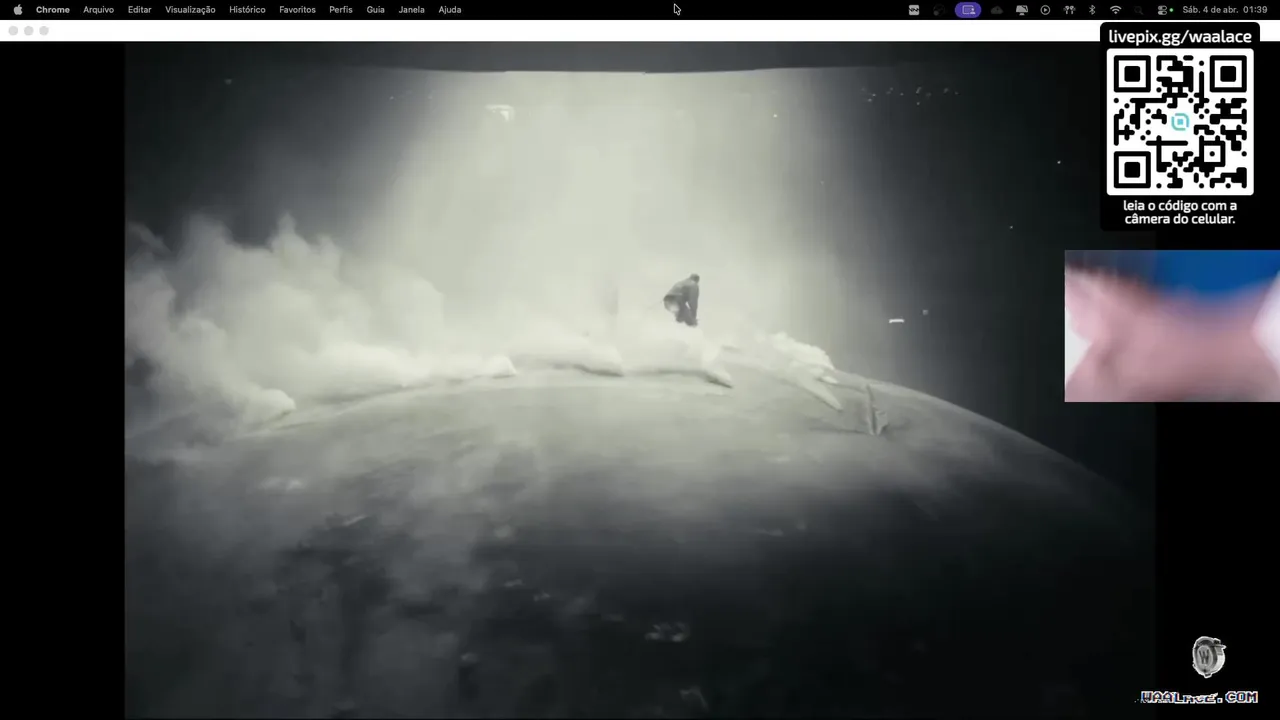The image size is (1280, 720).
Task: Open the Bluetooth menu
Action: pyautogui.click(x=1092, y=9)
